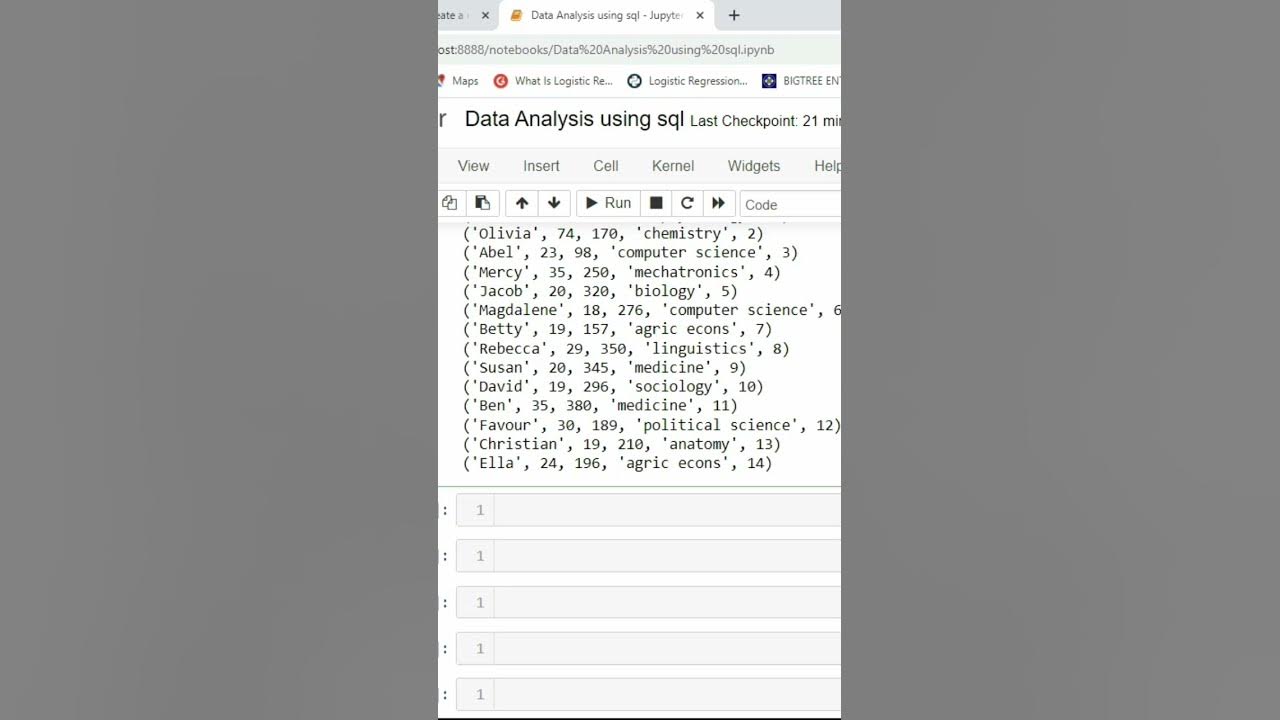Run the current cell
Image resolution: width=1280 pixels, height=720 pixels.
point(608,203)
